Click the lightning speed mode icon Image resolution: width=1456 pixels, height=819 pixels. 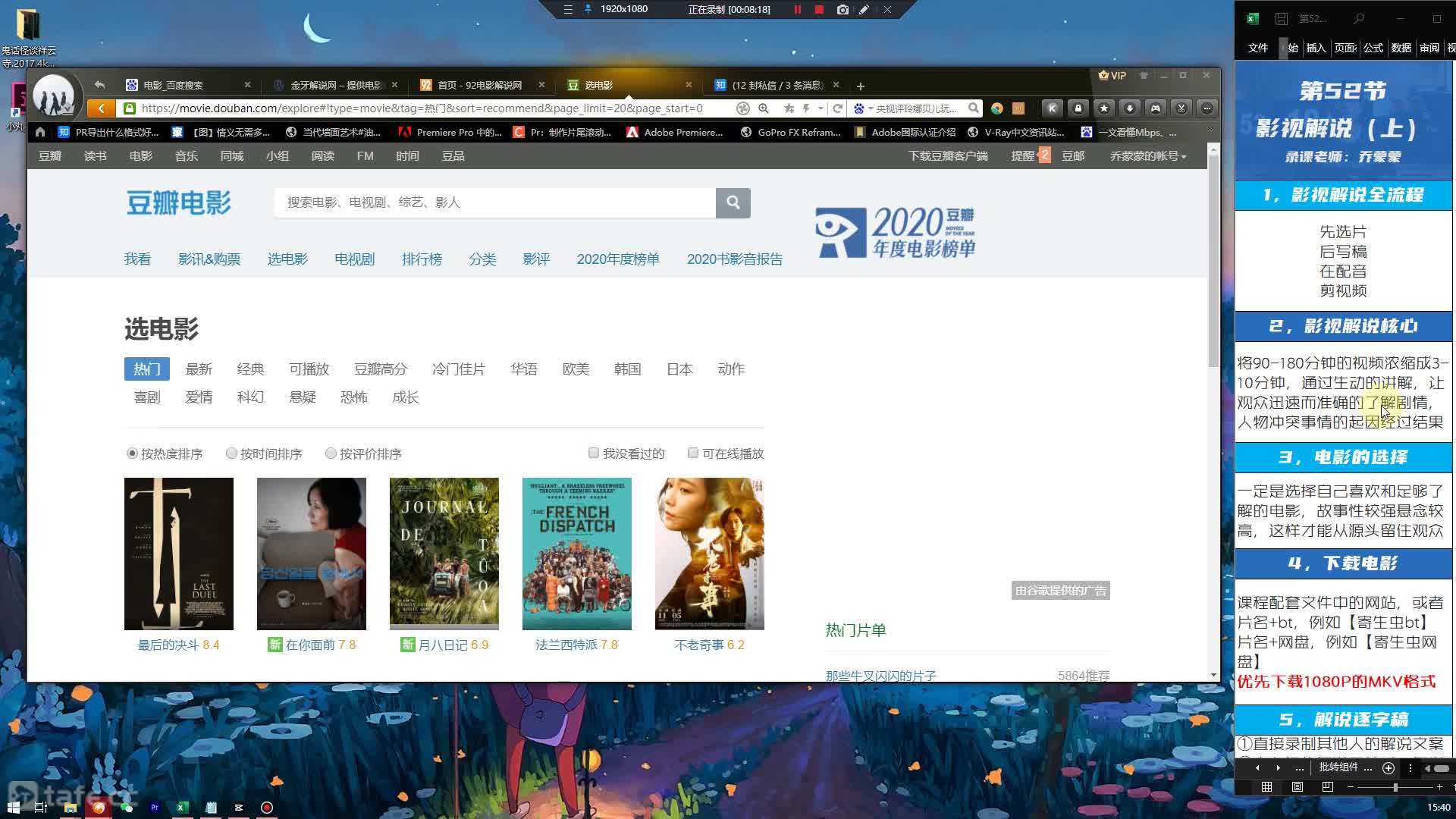[x=806, y=108]
